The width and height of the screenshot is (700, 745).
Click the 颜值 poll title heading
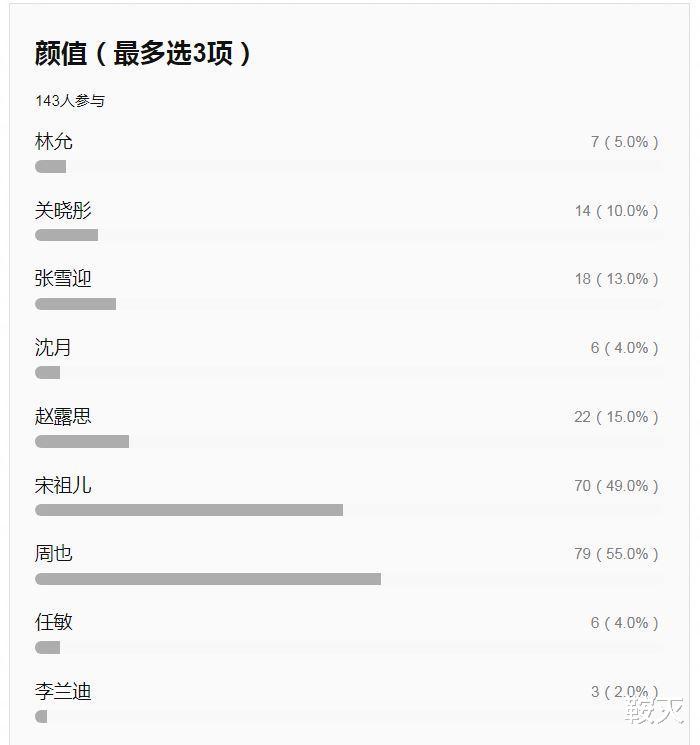tap(143, 53)
